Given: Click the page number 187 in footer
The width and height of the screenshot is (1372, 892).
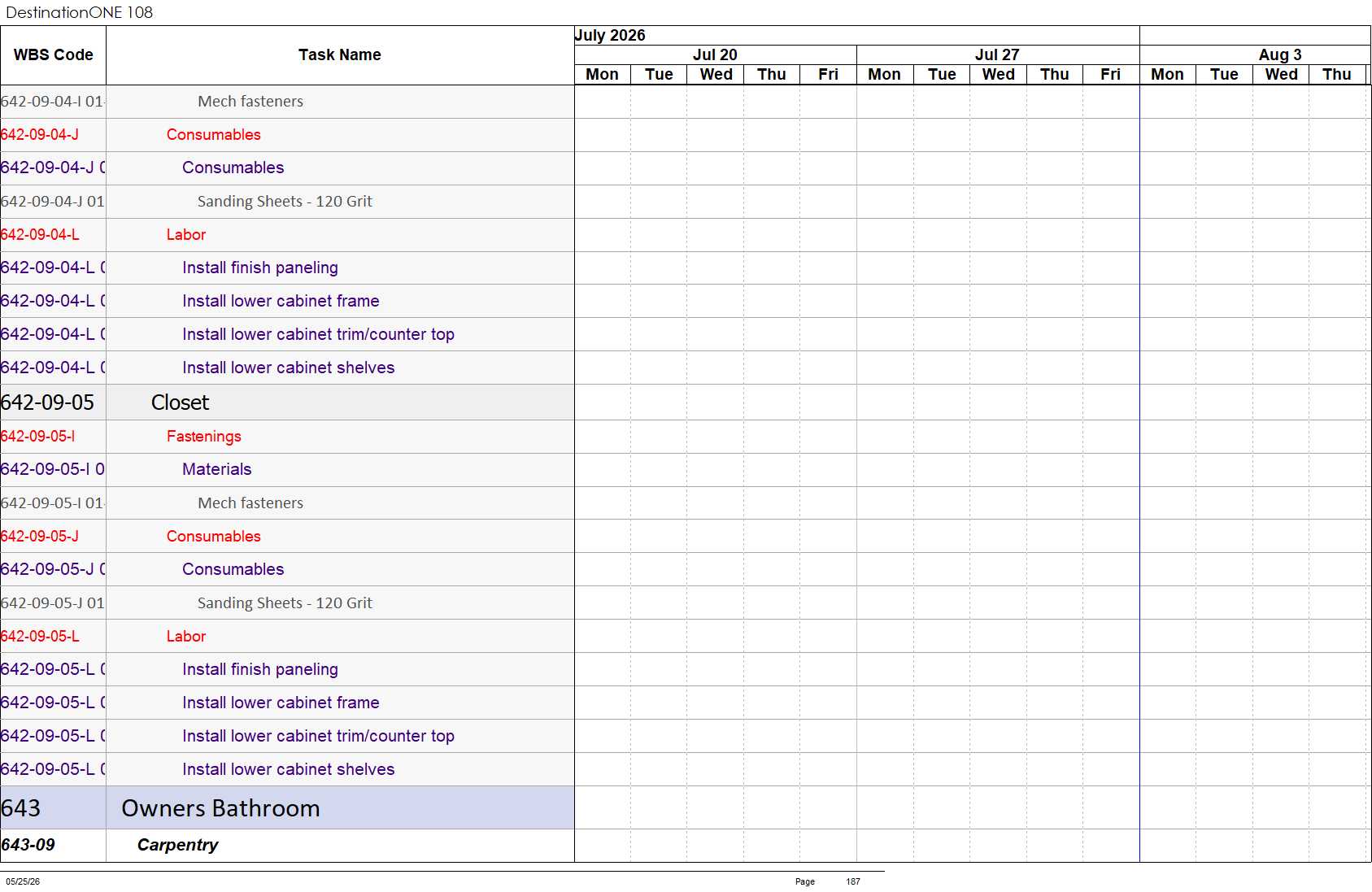Looking at the screenshot, I should pyautogui.click(x=852, y=881).
